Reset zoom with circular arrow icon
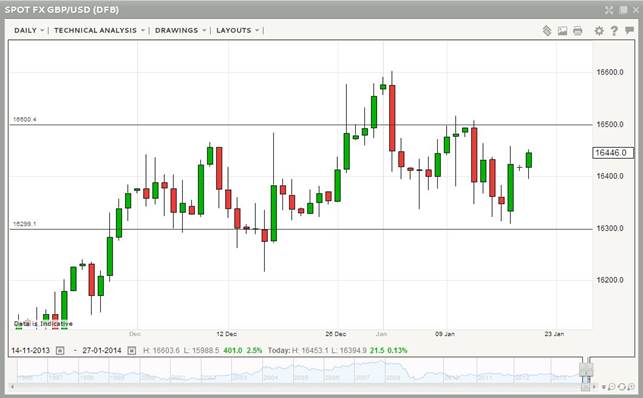This screenshot has width=643, height=398. pyautogui.click(x=621, y=387)
